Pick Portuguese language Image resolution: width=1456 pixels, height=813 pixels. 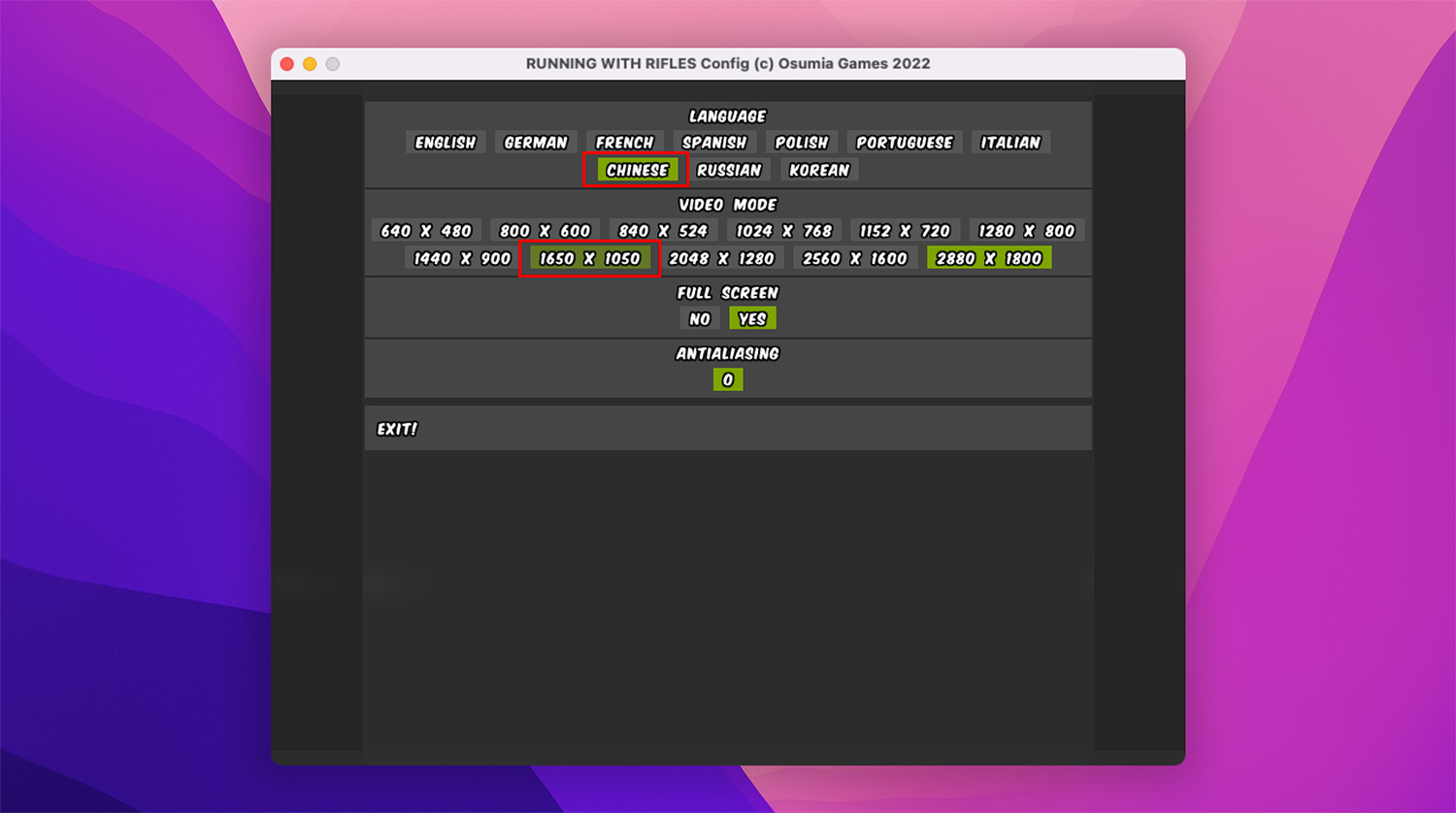[905, 143]
